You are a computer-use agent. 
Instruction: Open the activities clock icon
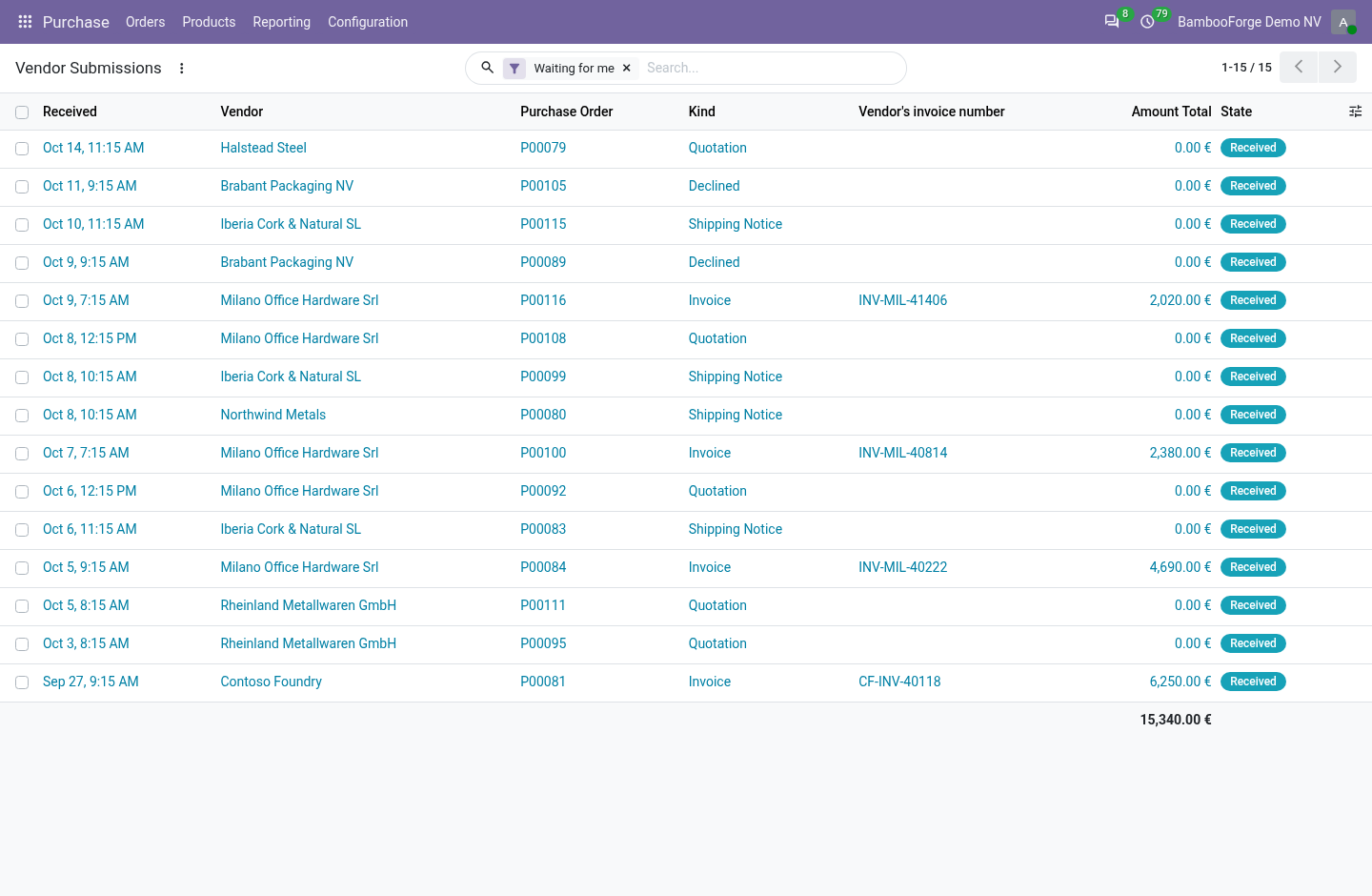click(x=1148, y=22)
